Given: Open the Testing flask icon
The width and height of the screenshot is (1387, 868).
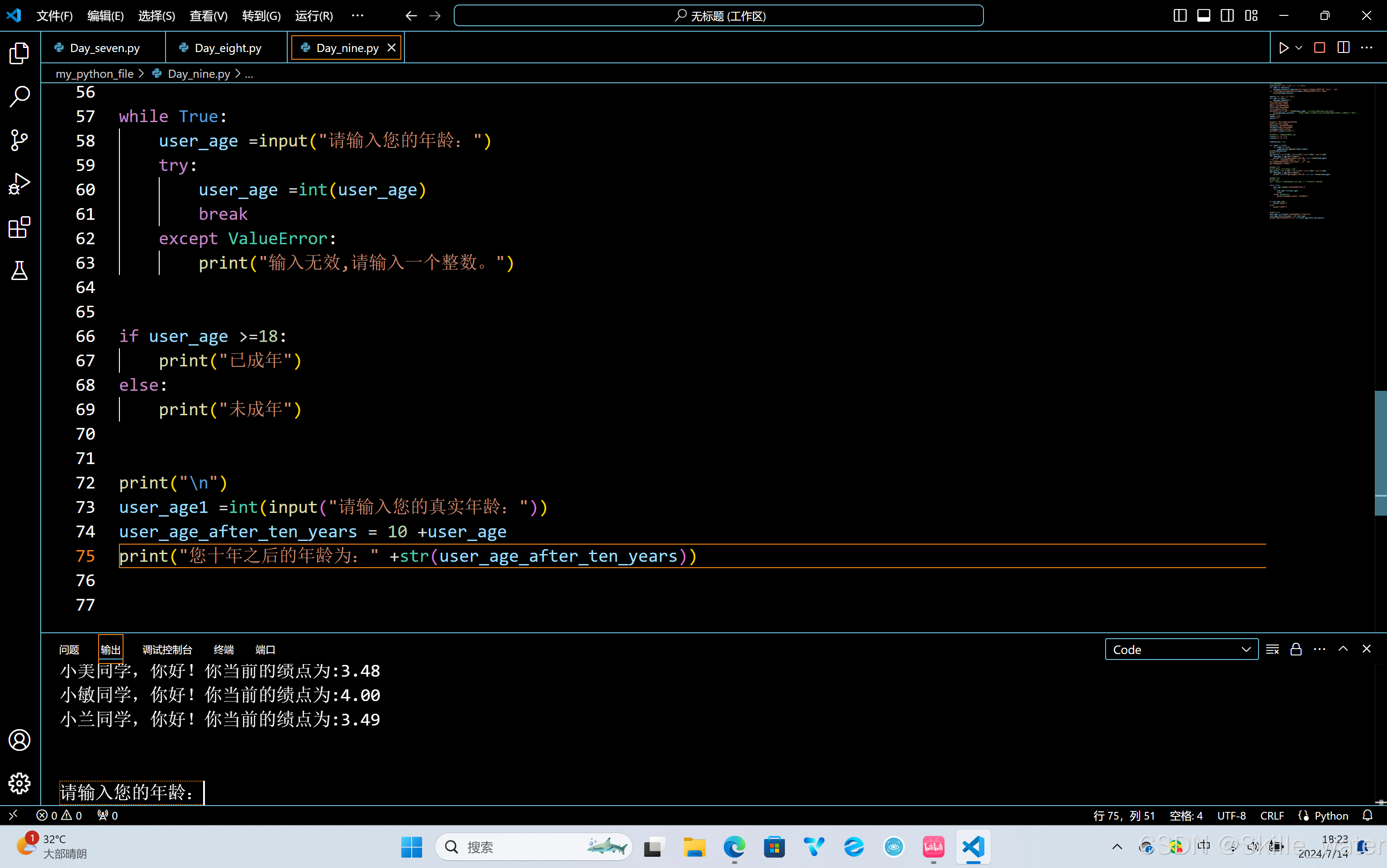Looking at the screenshot, I should coord(19,271).
